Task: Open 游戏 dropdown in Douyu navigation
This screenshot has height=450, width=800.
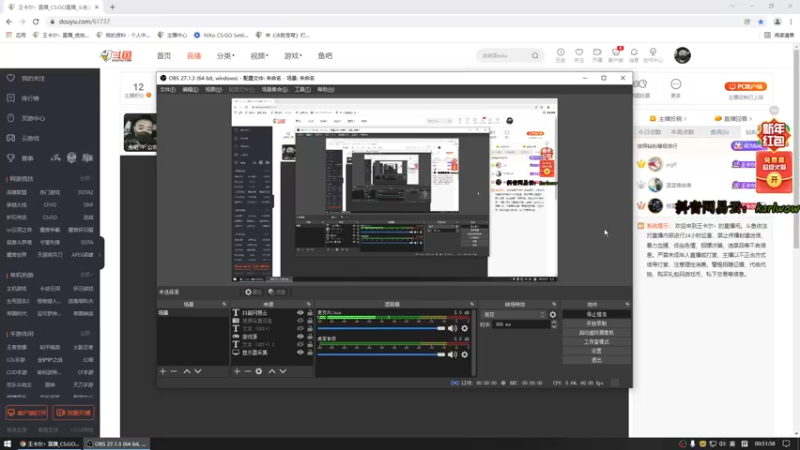Action: pos(293,56)
